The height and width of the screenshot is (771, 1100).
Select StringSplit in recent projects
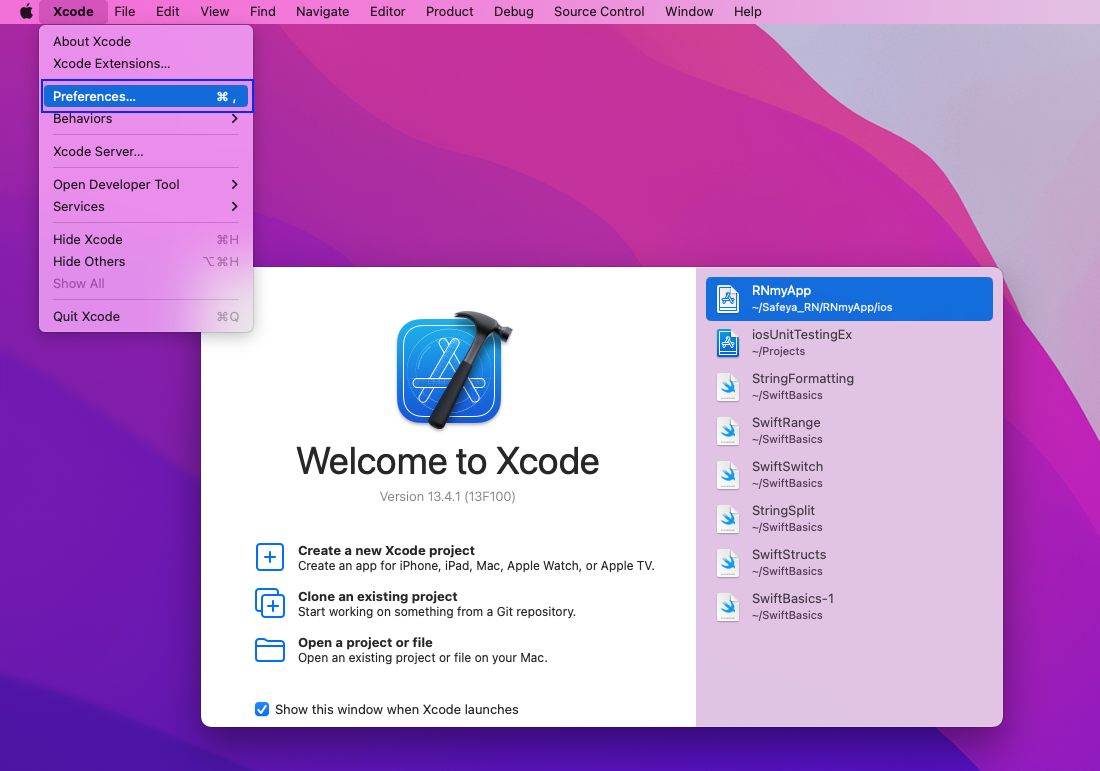[x=849, y=518]
